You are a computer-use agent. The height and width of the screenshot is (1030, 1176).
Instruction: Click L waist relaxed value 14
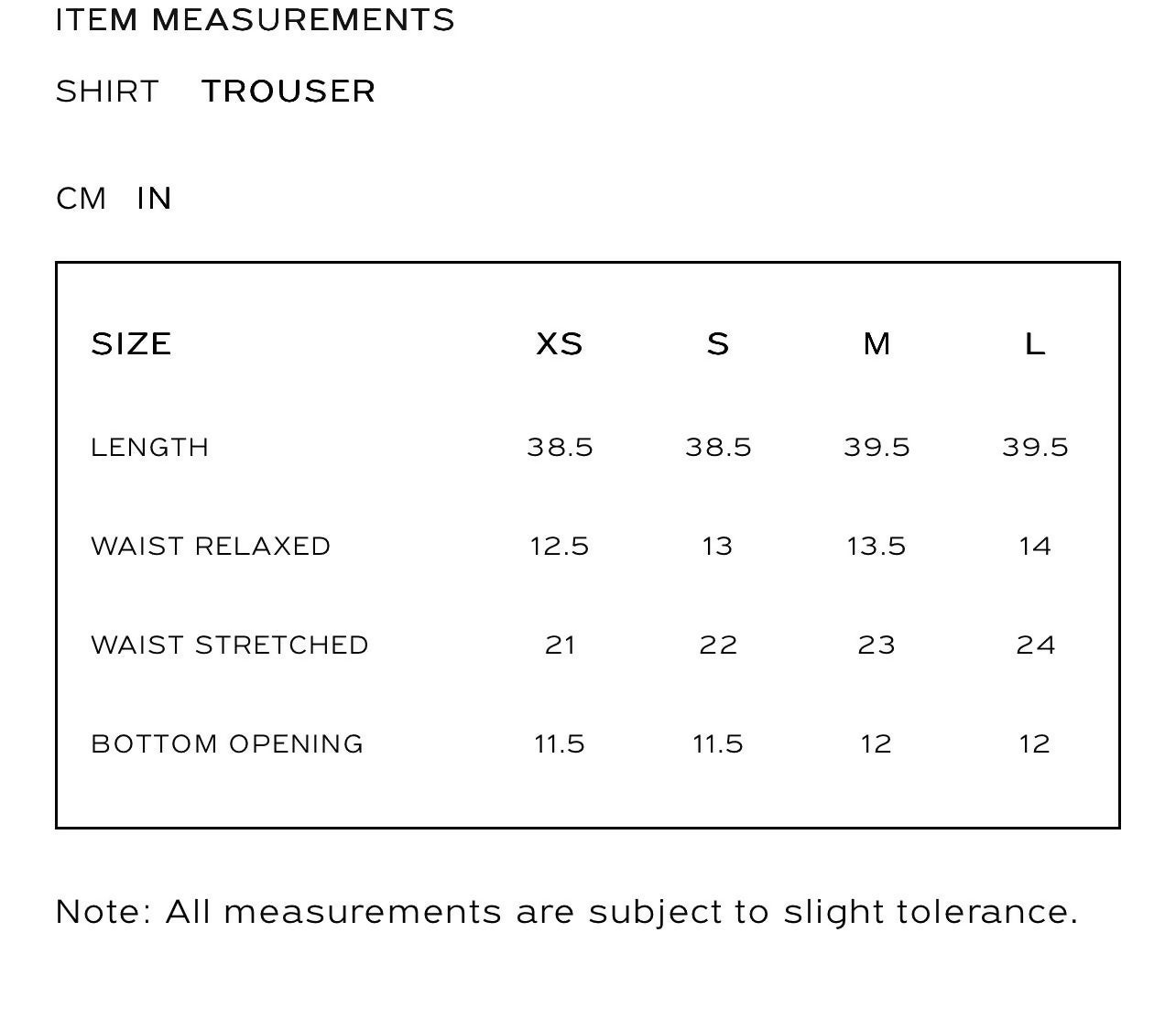tap(1035, 546)
